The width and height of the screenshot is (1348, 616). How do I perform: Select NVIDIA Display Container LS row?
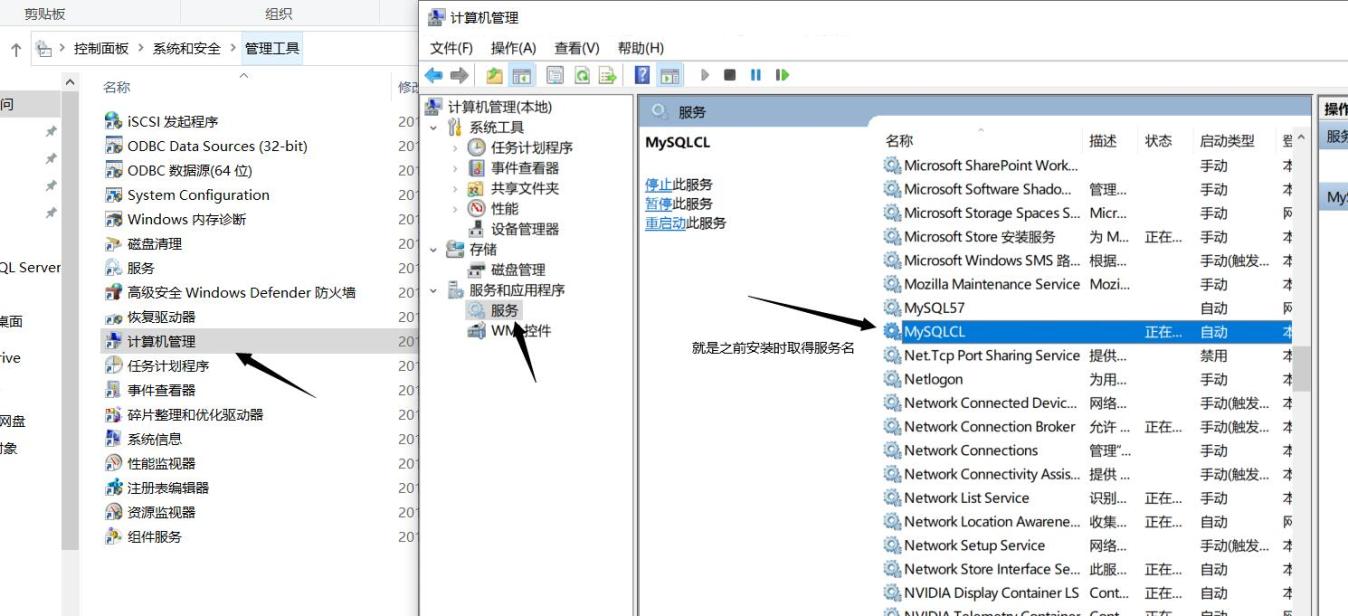click(x=1087, y=593)
